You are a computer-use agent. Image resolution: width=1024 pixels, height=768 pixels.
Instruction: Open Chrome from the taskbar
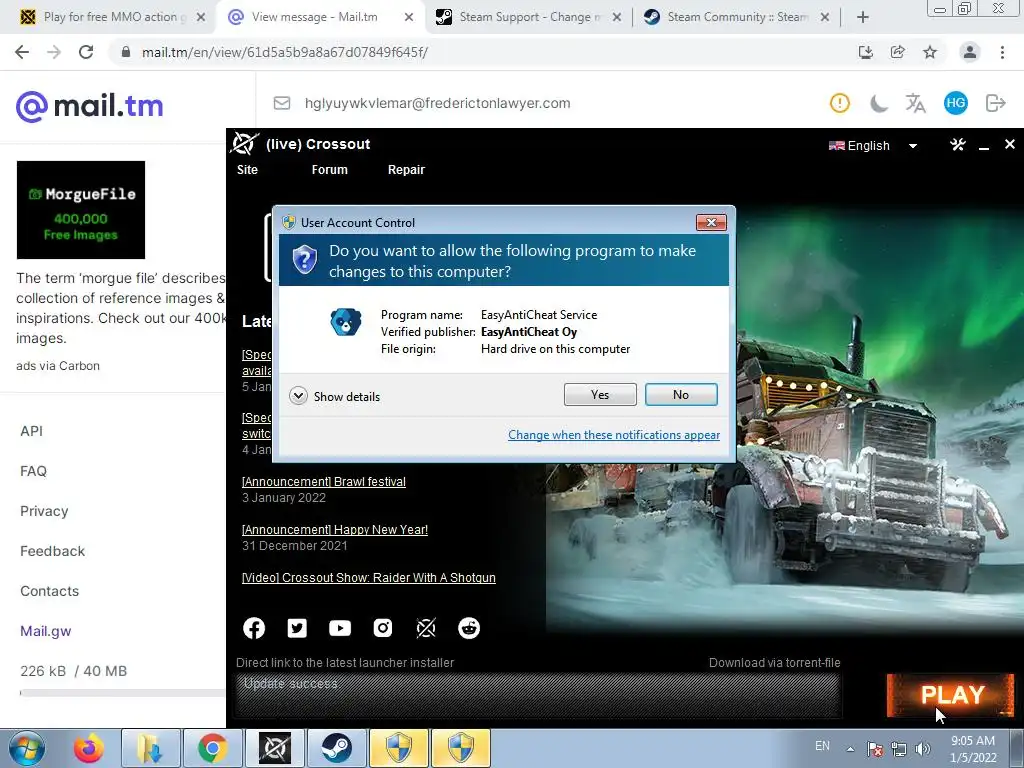pos(212,748)
